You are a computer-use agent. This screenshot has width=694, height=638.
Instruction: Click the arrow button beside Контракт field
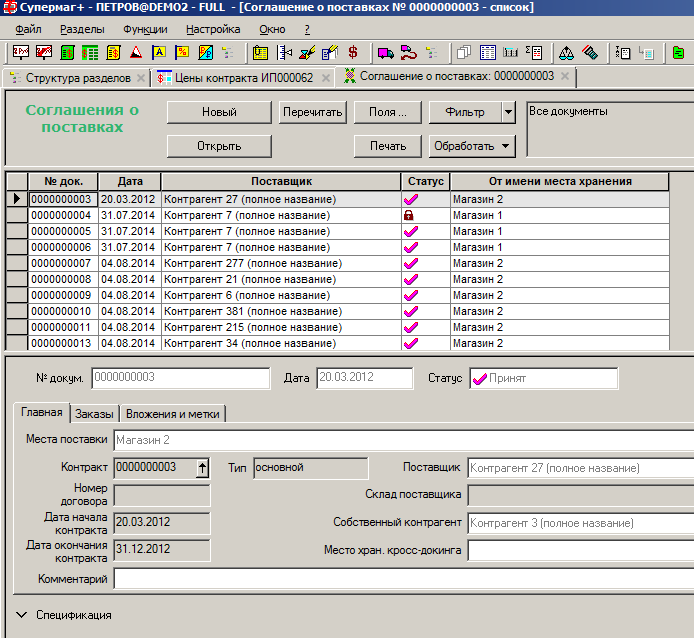(x=202, y=468)
